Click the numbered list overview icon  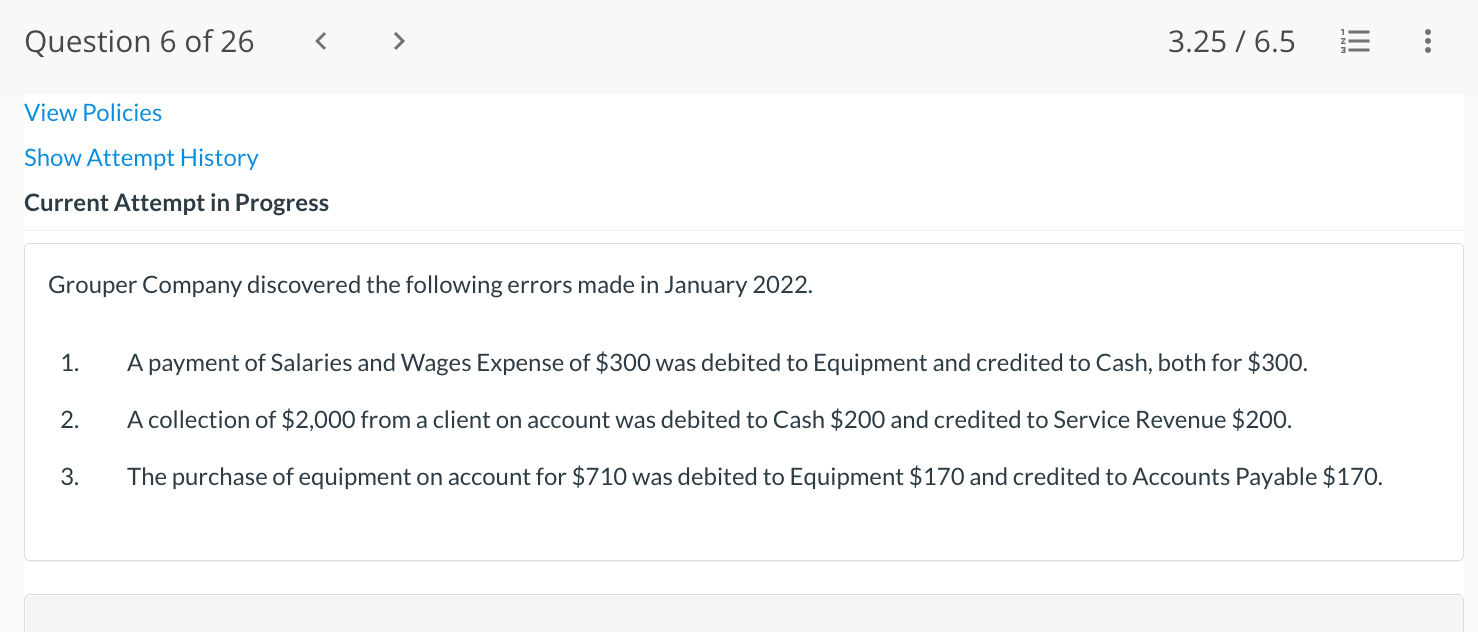pos(1355,41)
